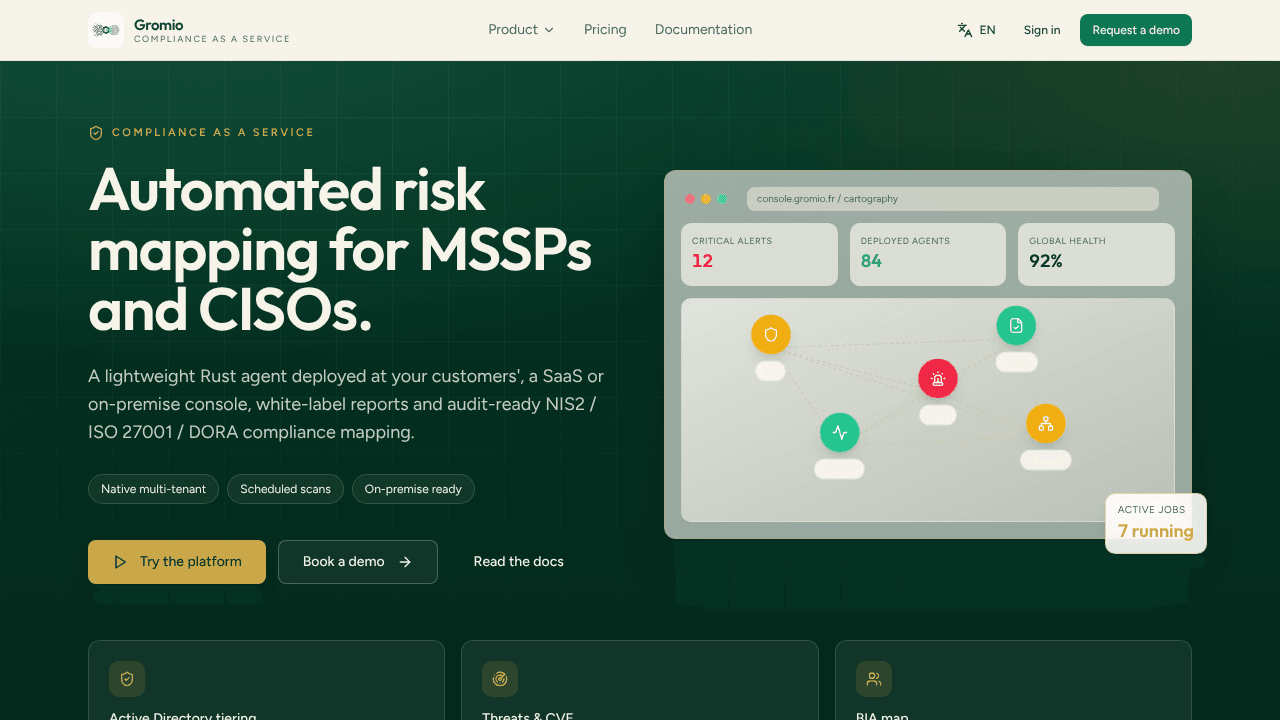Click the green activity pulse node

click(x=840, y=433)
